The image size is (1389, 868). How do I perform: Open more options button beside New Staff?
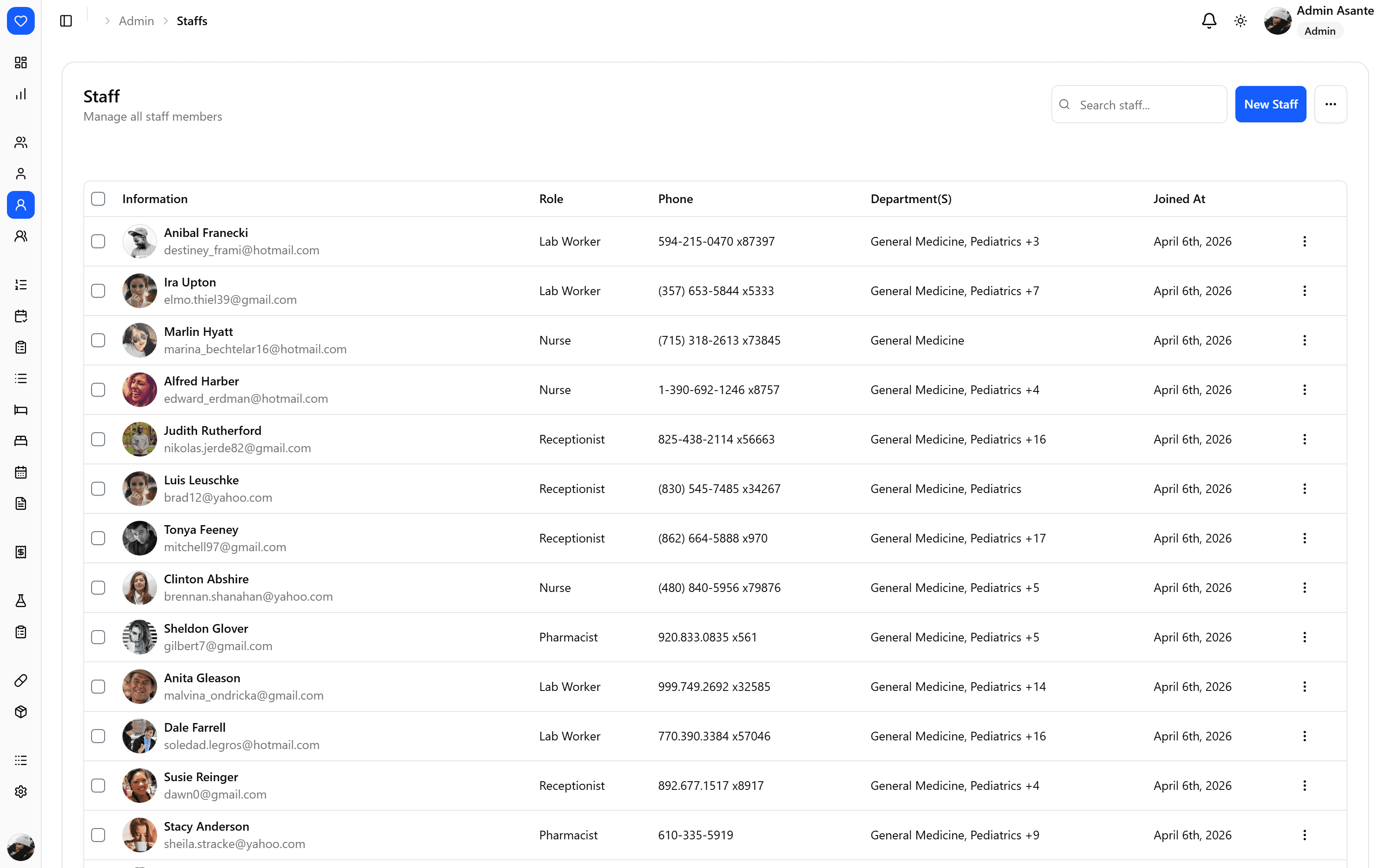click(1330, 105)
